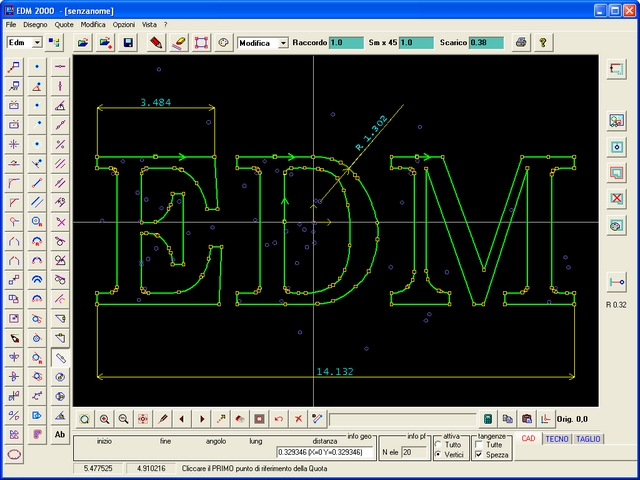Viewport: 640px width, 480px height.
Task: Click the red X delete icon below canvas
Action: tap(298, 419)
